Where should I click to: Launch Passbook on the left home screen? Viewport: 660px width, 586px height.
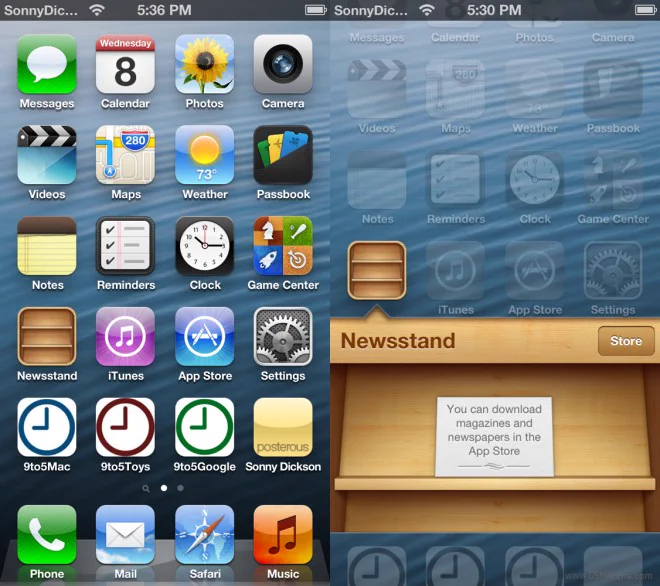283,155
